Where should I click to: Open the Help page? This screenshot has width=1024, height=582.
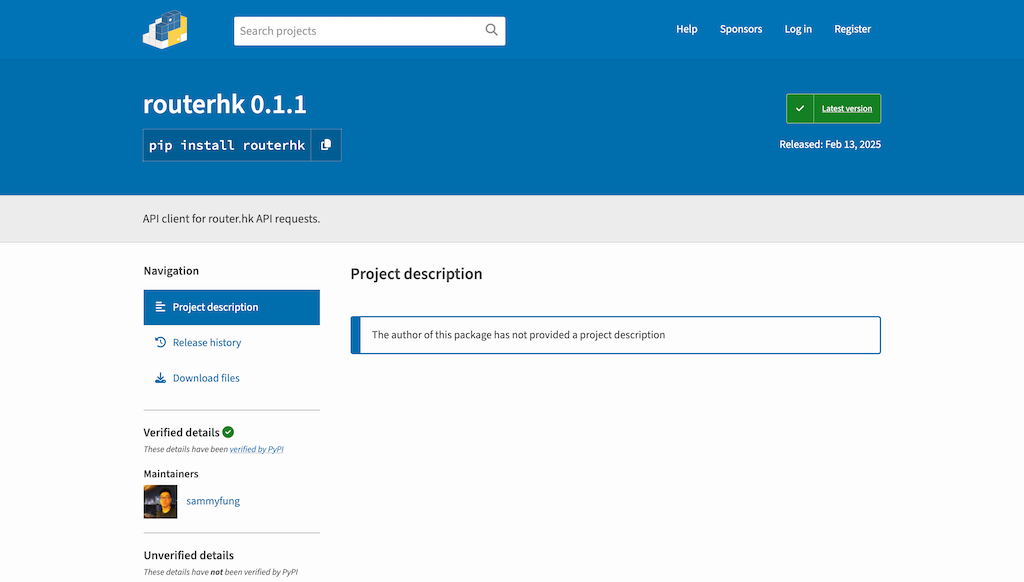pos(686,29)
